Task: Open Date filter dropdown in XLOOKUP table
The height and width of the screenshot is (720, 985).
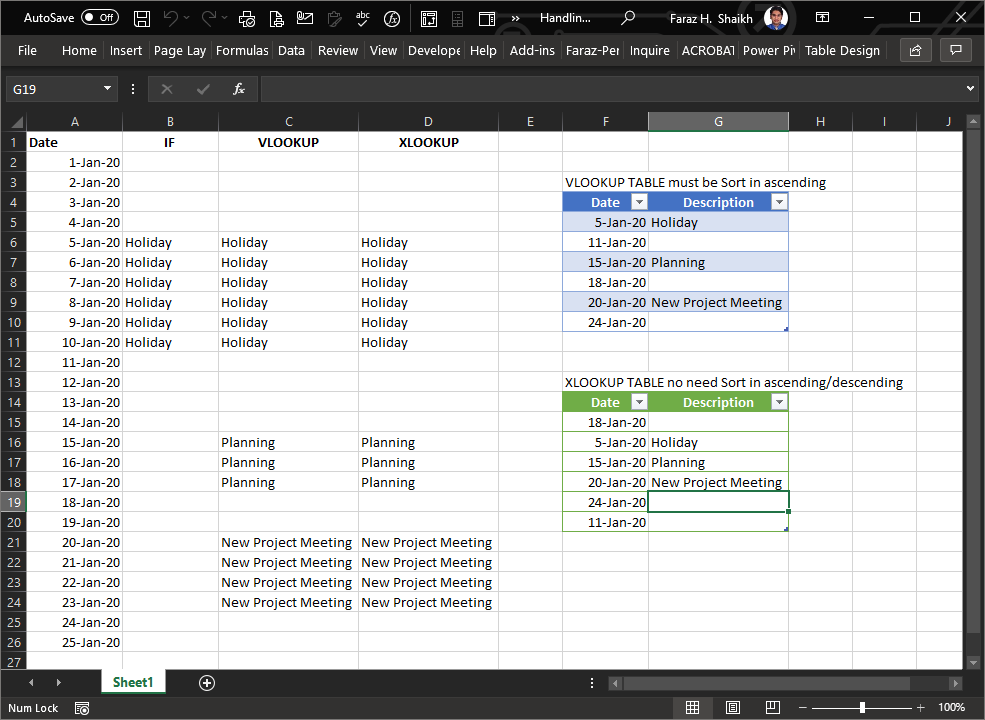Action: pos(639,402)
